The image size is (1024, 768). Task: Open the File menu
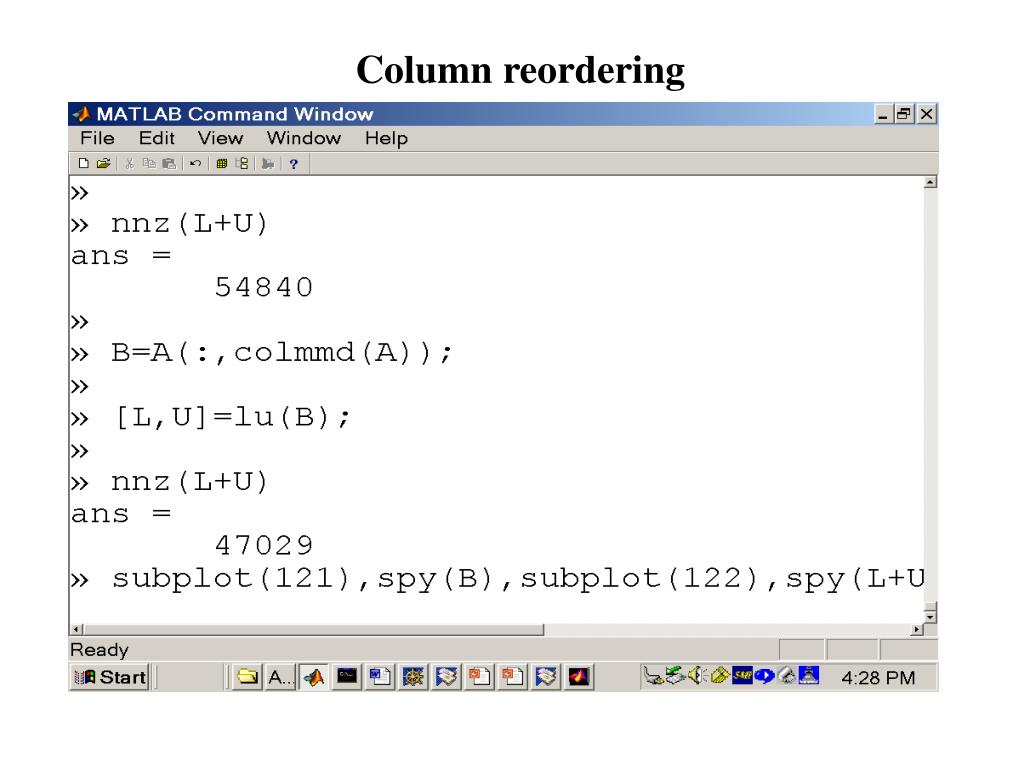pyautogui.click(x=97, y=138)
